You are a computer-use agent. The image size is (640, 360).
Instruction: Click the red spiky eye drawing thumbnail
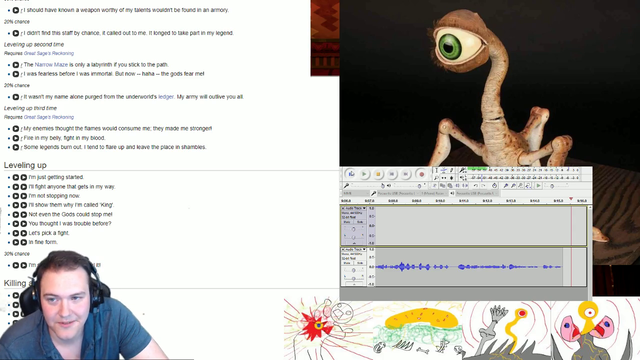click(328, 329)
